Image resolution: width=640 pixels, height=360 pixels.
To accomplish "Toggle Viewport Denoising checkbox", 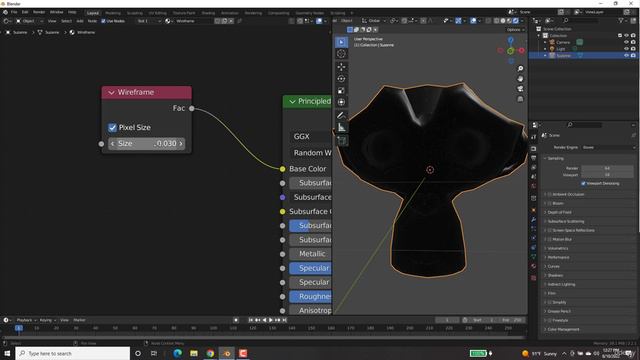I will point(583,183).
